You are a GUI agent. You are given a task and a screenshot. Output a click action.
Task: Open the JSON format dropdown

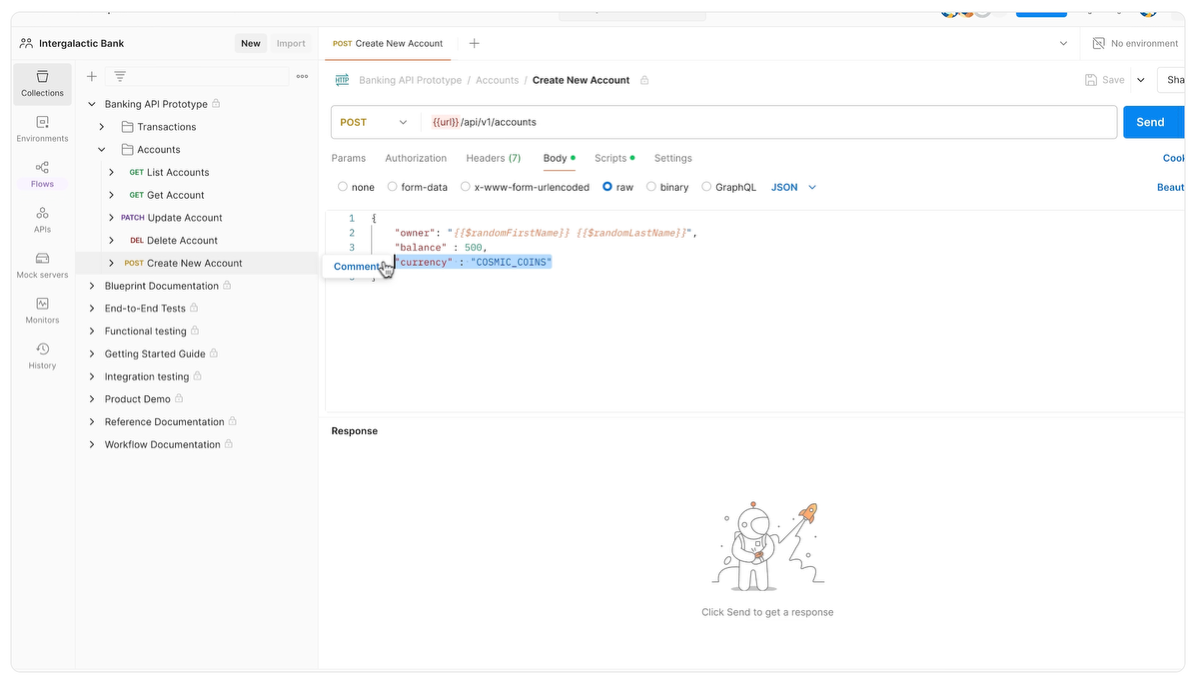(794, 187)
